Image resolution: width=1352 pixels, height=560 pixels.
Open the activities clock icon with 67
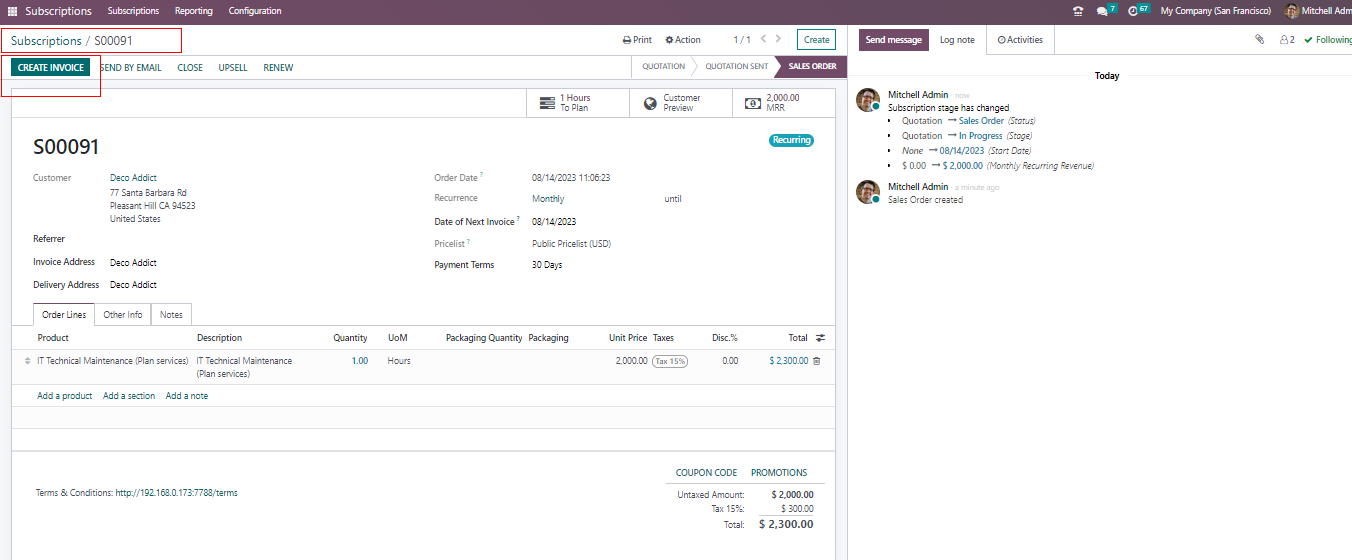(1134, 11)
